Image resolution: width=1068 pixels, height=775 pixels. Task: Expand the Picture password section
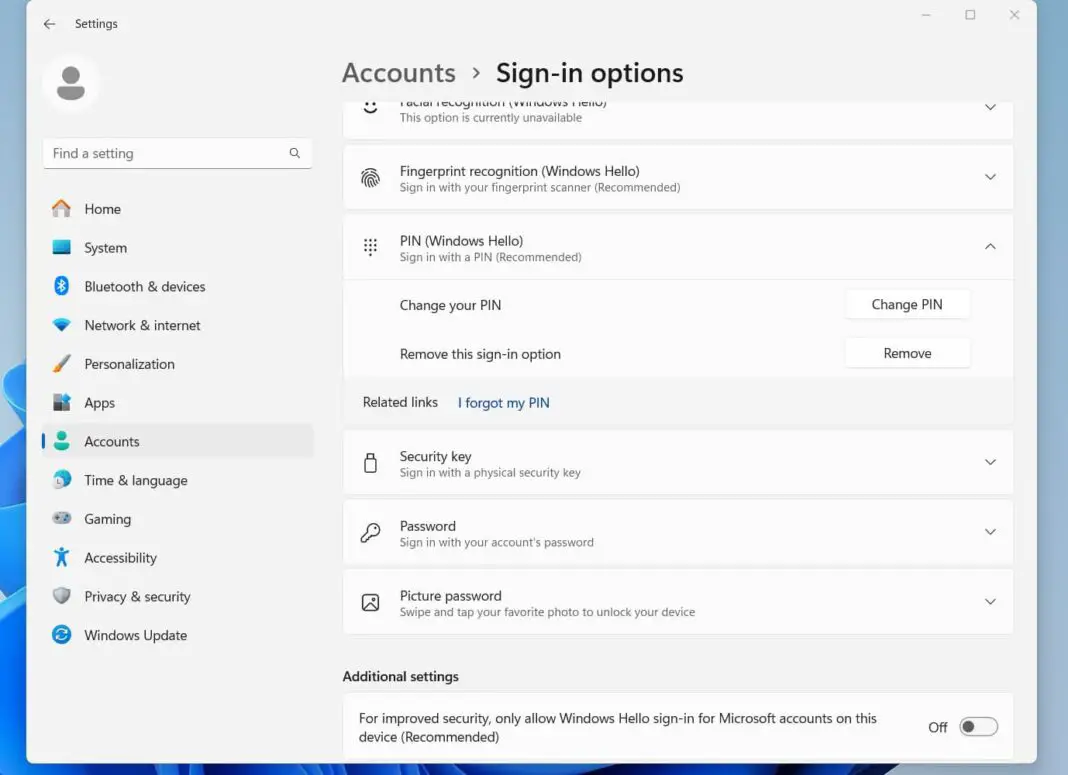990,601
